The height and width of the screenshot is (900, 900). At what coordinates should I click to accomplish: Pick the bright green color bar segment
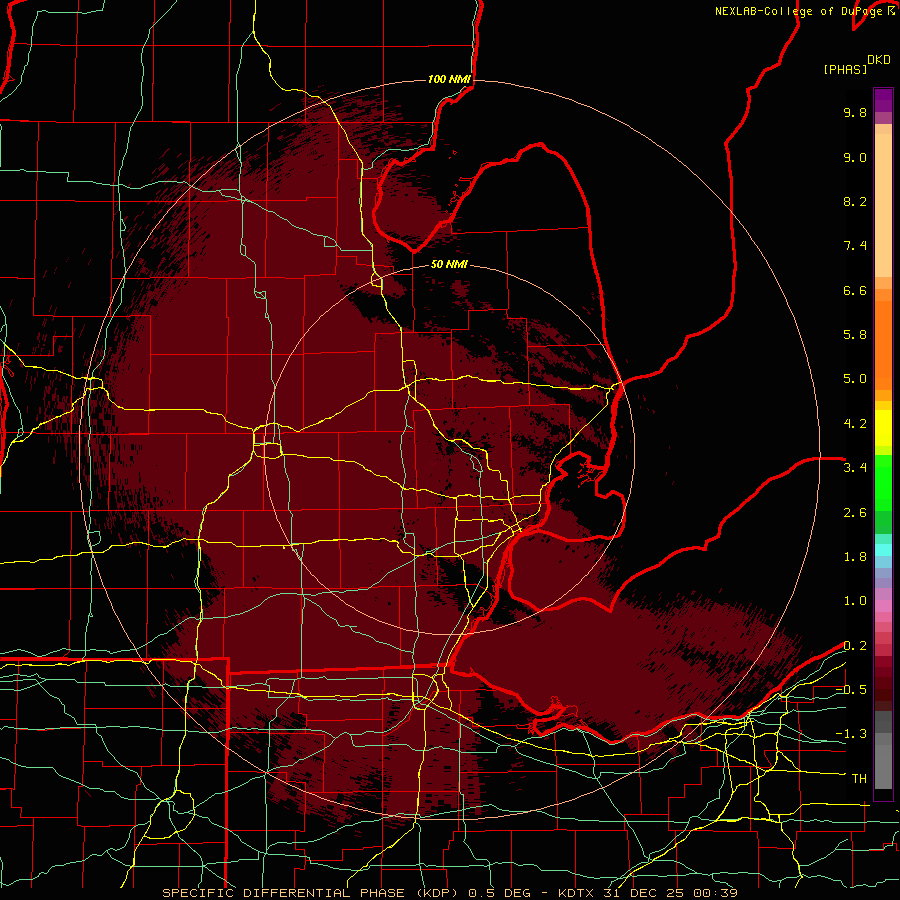[x=883, y=482]
